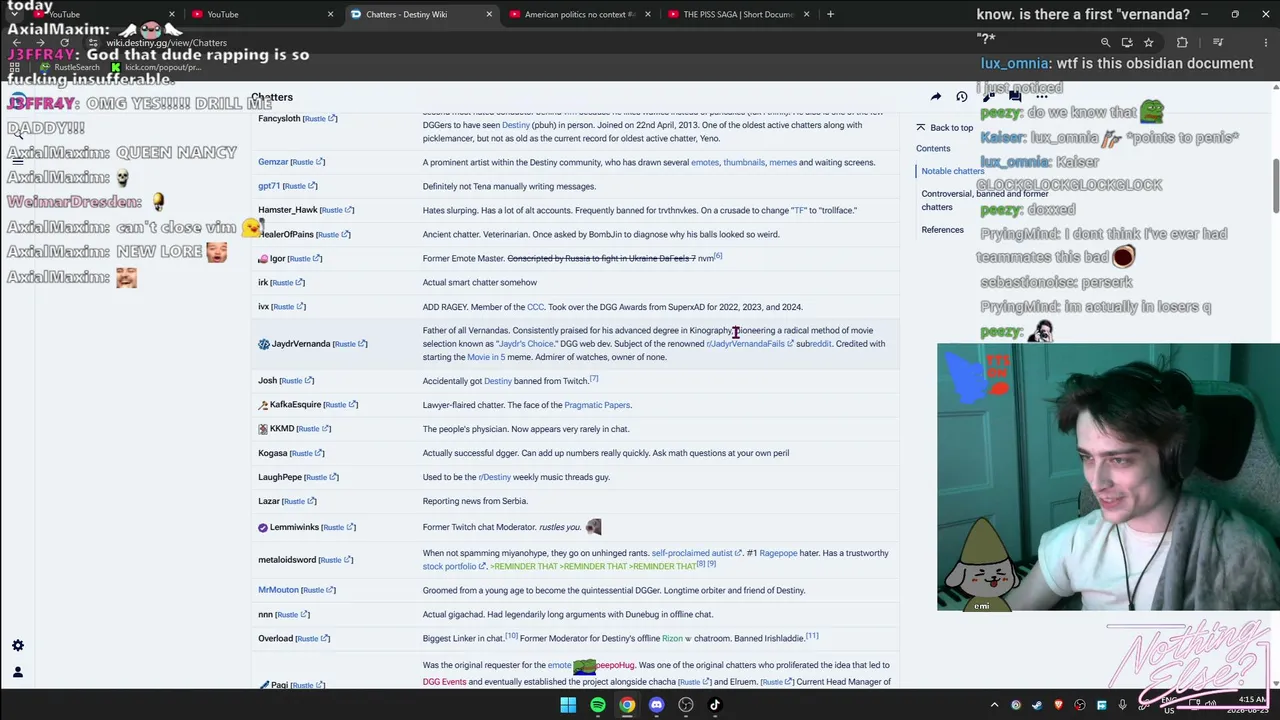Screen dimensions: 1280x720
Task: Open Rustle link next to Gemzar
Action: point(308,162)
